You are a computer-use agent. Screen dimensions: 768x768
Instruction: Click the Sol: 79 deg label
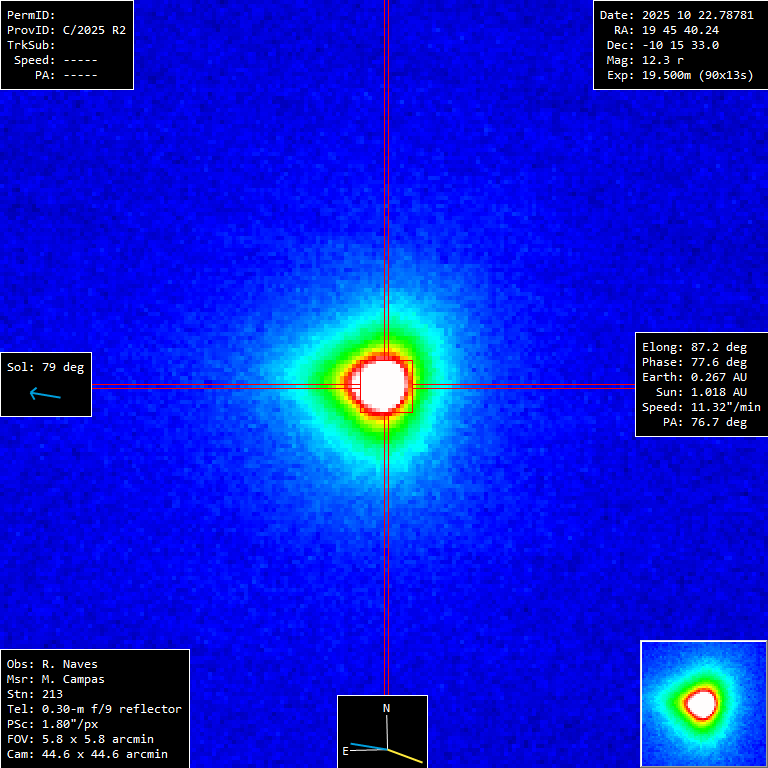(x=45, y=367)
